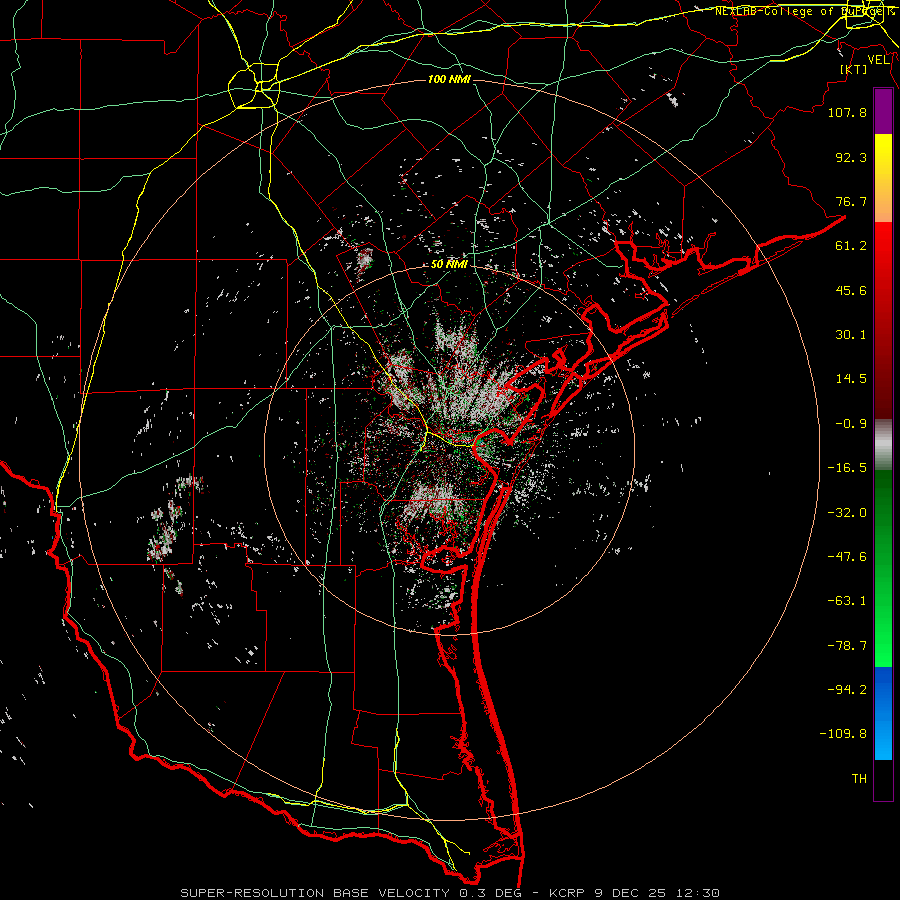Viewport: 900px width, 900px height.
Task: Click the 30.1 value on velocity scale
Action: (851, 335)
